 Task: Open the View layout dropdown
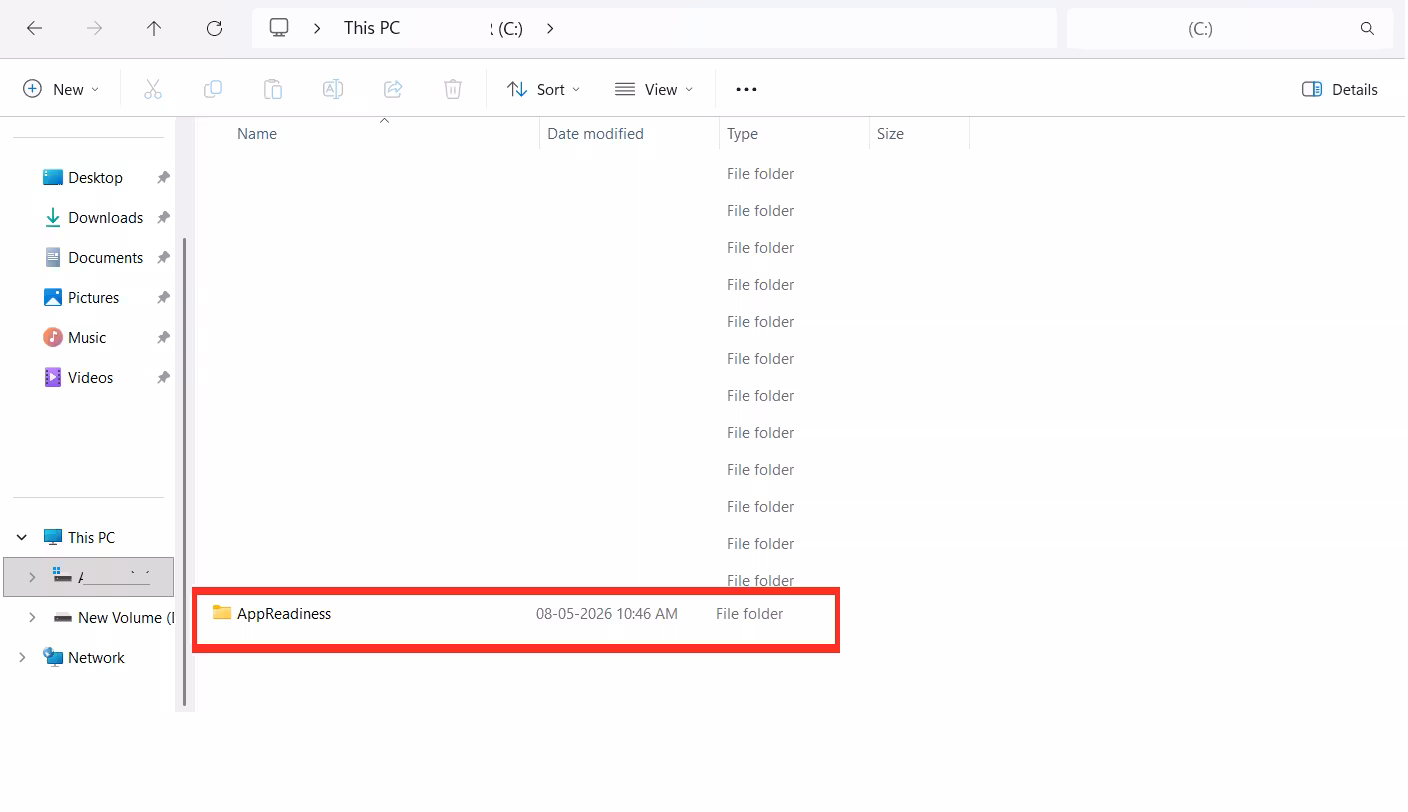[653, 89]
